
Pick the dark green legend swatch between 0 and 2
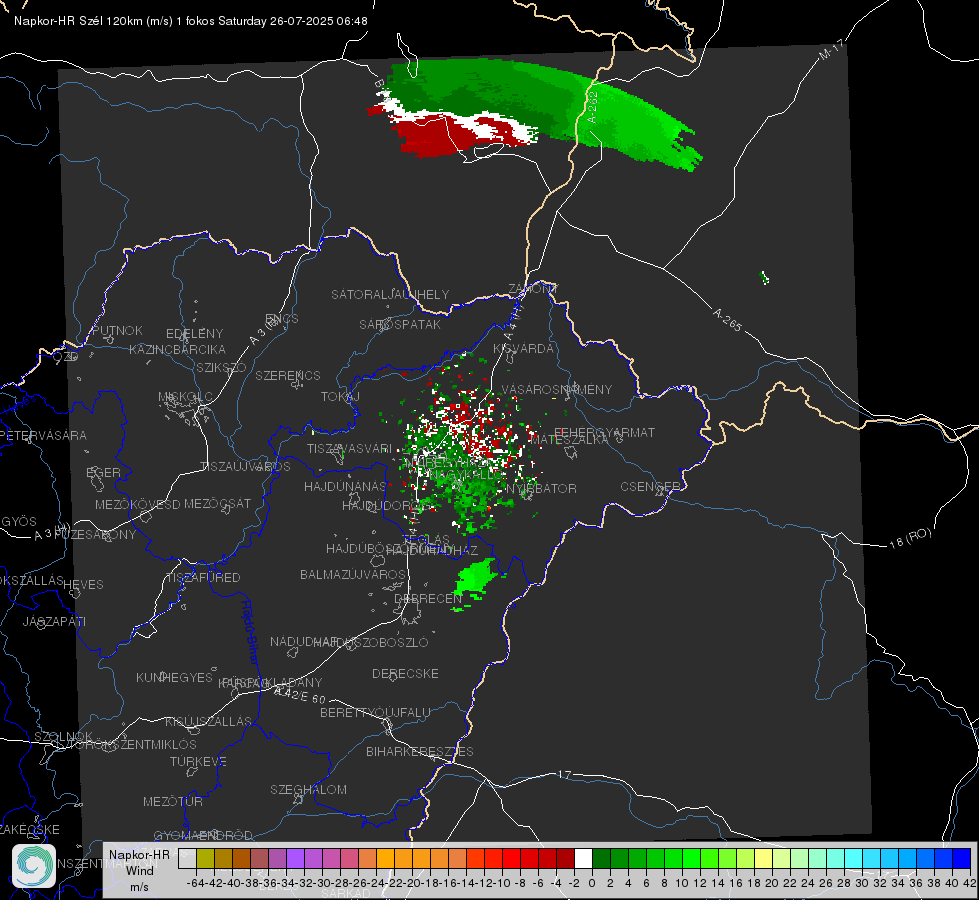pos(601,858)
